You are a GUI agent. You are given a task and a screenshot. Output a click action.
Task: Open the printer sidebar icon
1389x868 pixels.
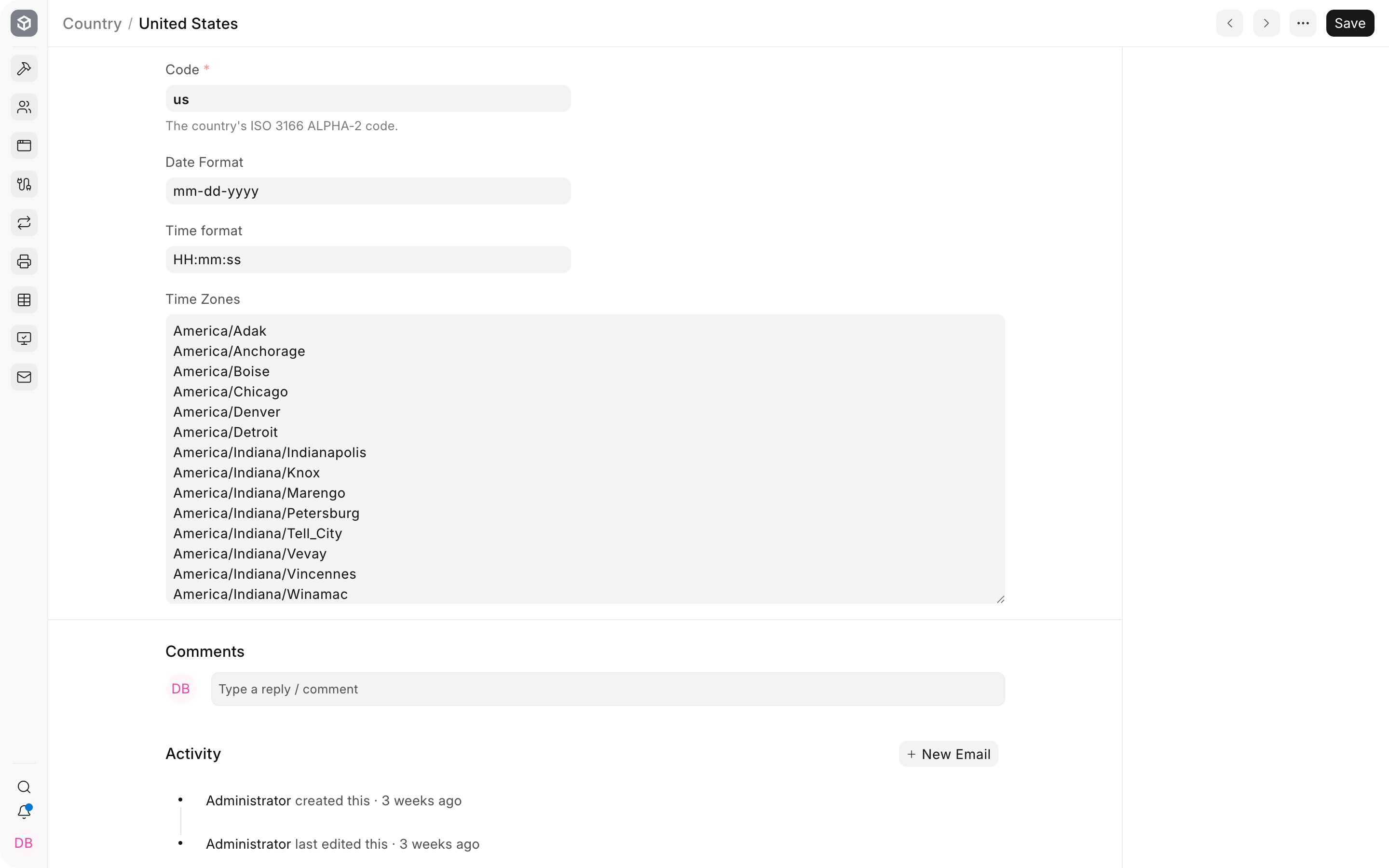coord(24,261)
